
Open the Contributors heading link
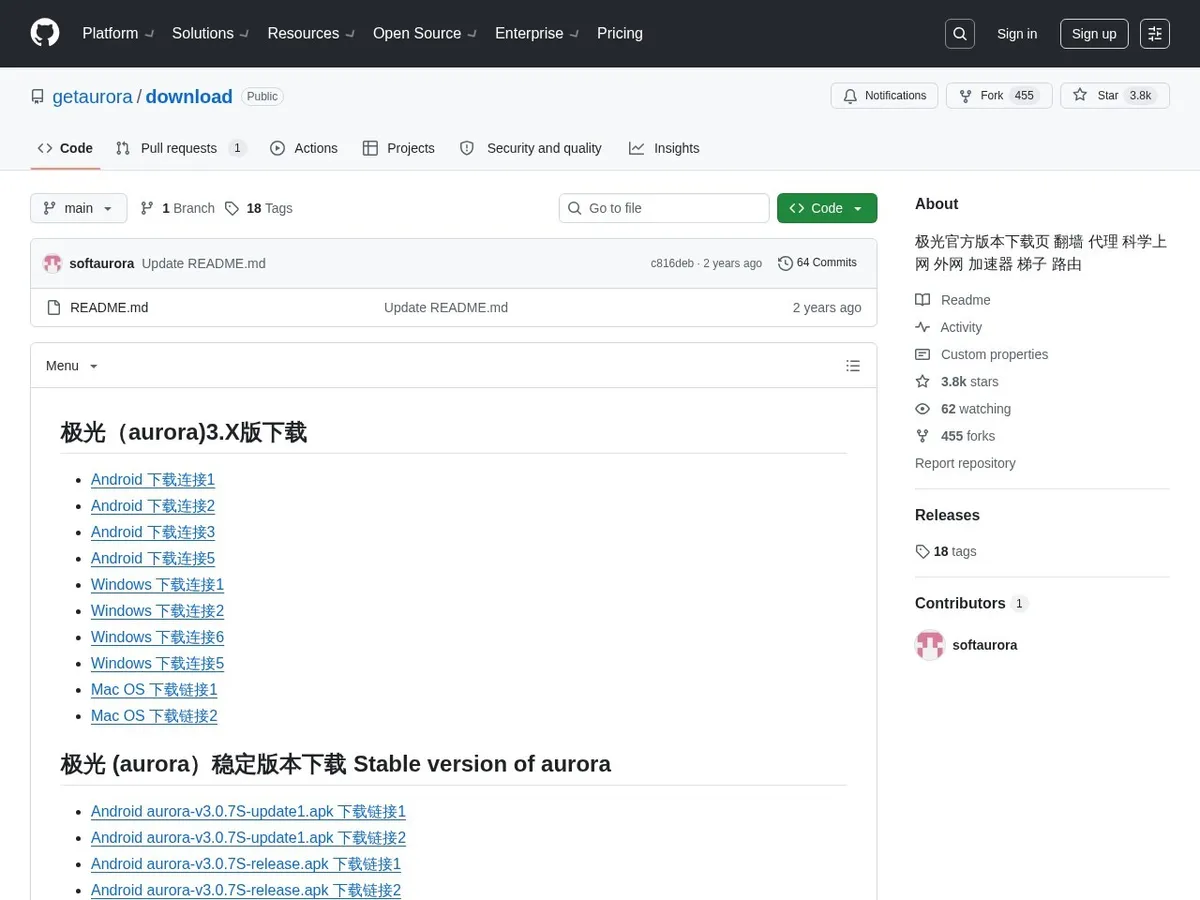[971, 603]
